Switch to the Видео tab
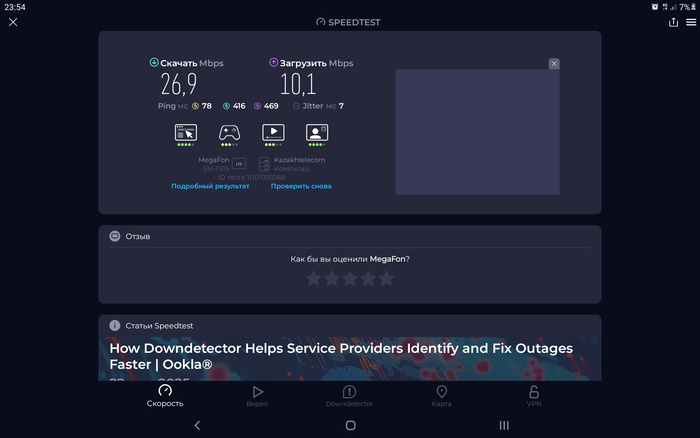The height and width of the screenshot is (438, 700). [257, 396]
